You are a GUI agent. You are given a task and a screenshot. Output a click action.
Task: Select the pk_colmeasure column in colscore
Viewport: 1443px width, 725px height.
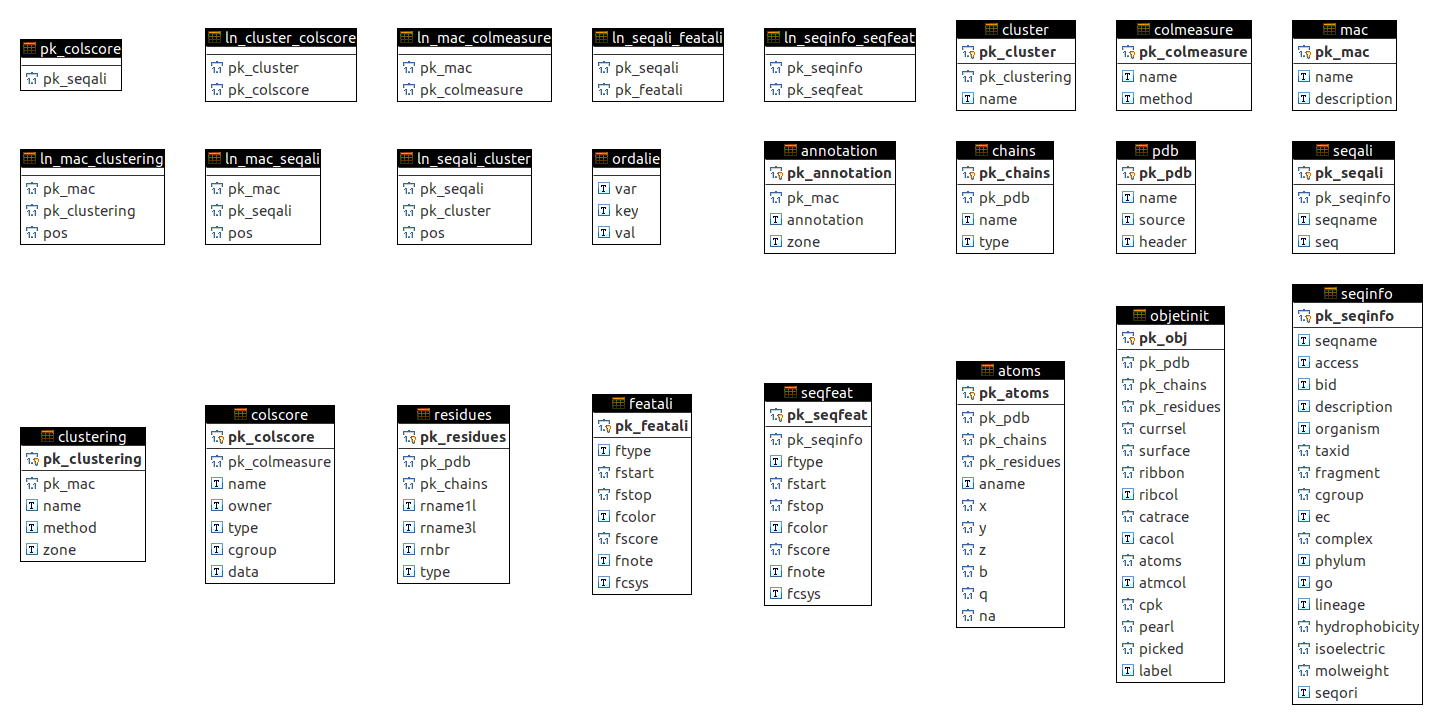point(269,462)
